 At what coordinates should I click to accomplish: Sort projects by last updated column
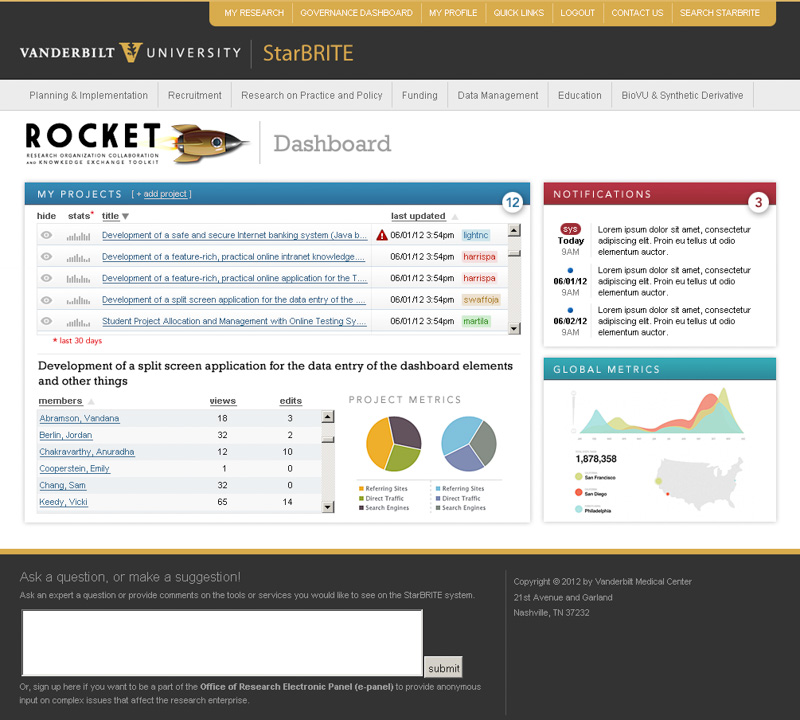pos(418,216)
